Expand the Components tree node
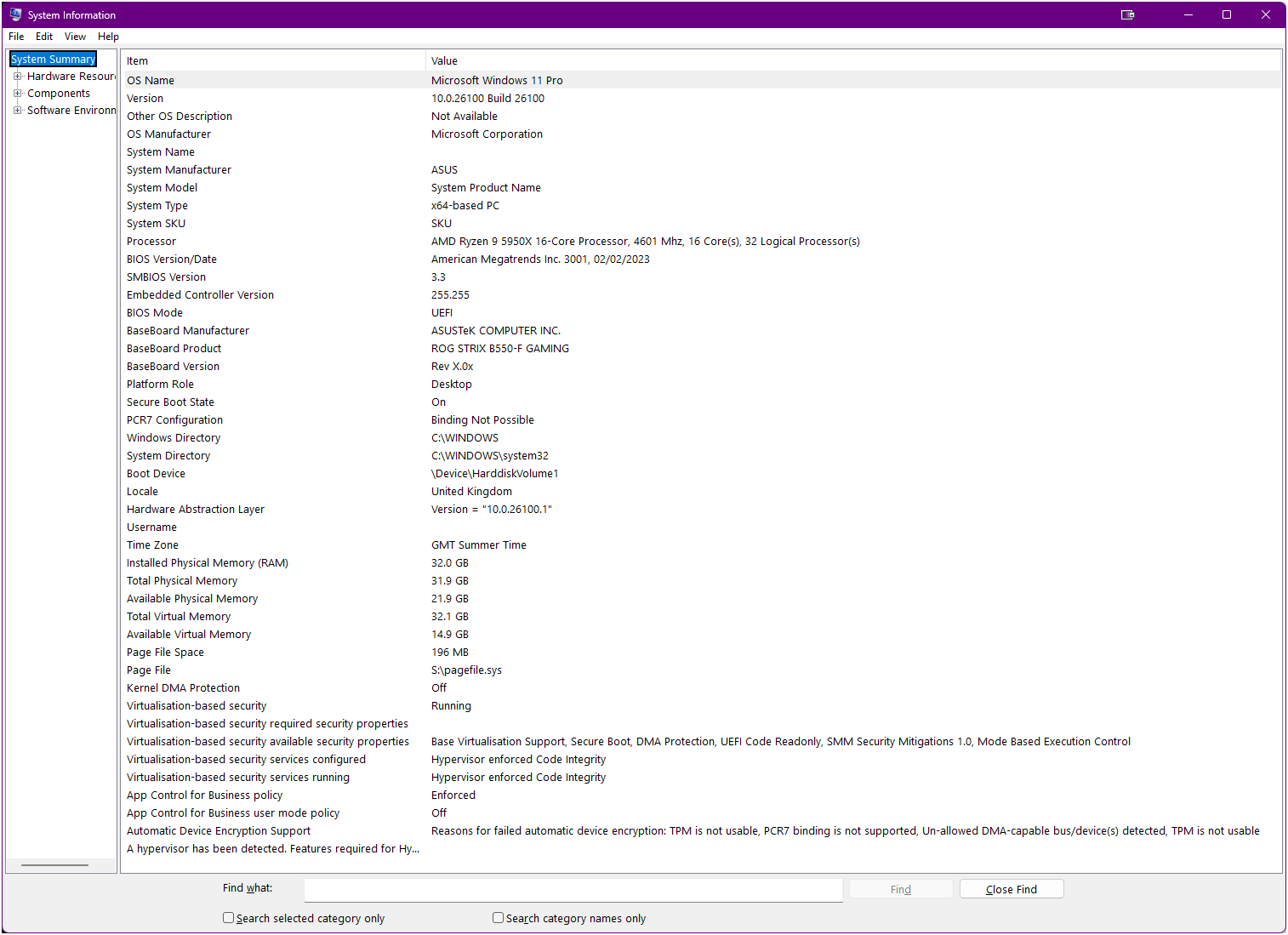The height and width of the screenshot is (935, 1288). pyautogui.click(x=17, y=94)
